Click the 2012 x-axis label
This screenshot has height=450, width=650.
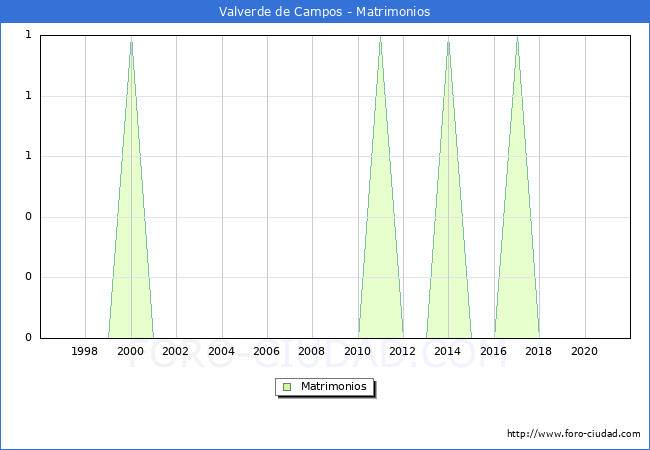(402, 351)
